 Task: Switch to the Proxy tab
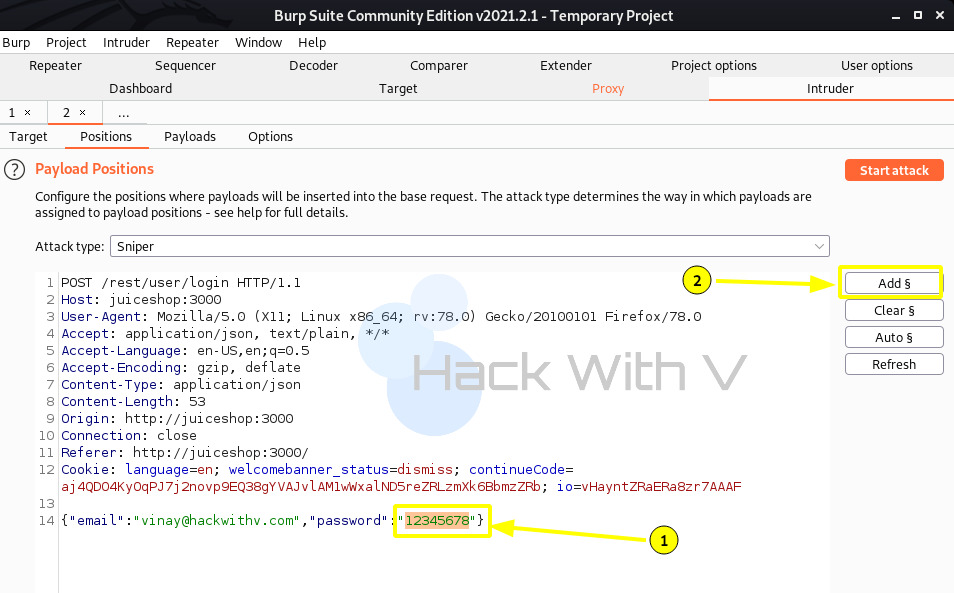608,89
